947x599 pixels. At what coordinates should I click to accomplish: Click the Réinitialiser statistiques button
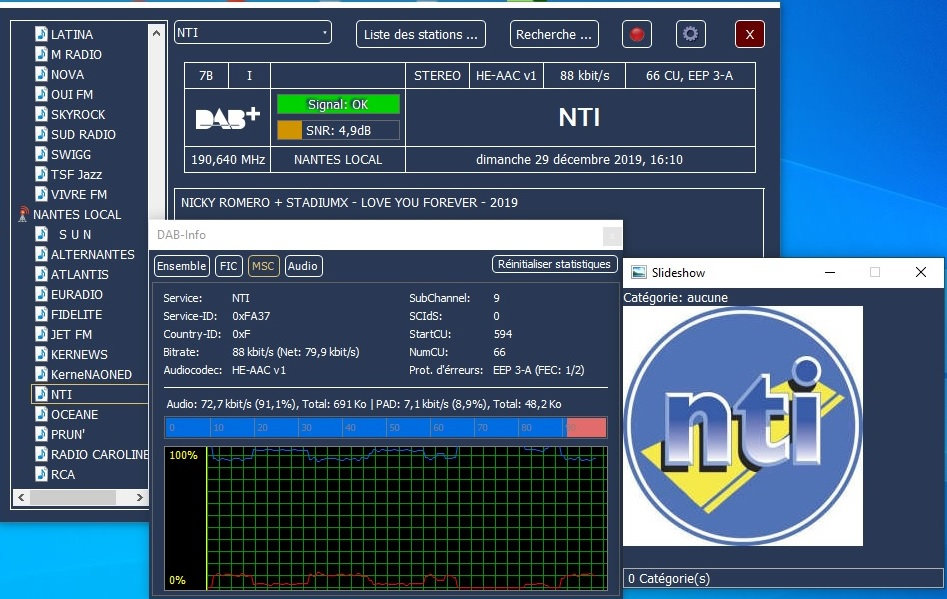(553, 264)
